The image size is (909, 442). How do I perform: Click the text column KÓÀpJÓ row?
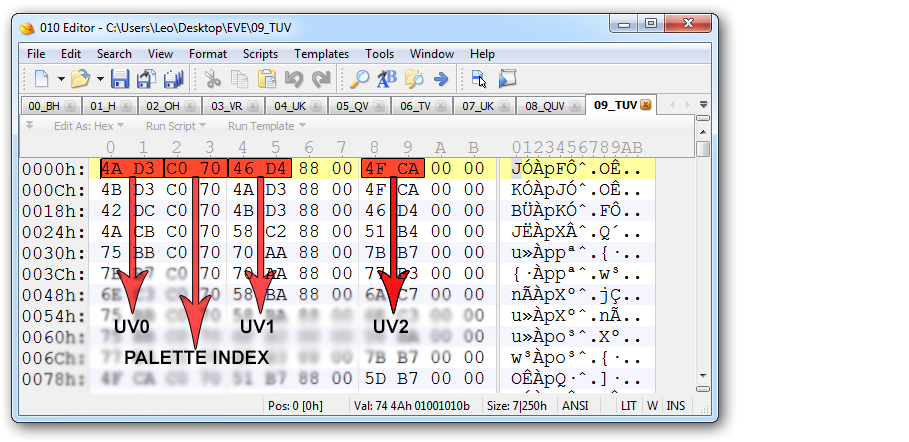coord(577,190)
